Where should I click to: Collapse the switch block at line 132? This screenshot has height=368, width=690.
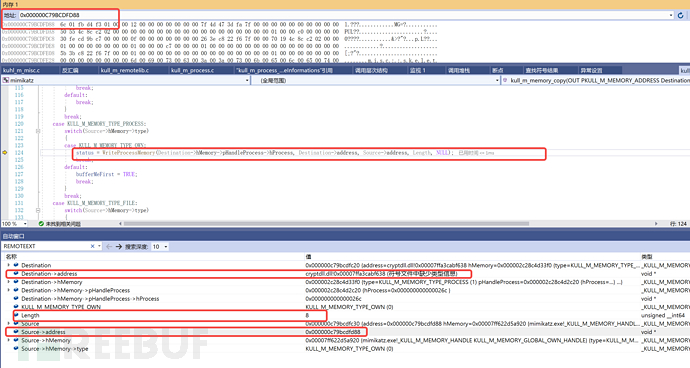38,210
